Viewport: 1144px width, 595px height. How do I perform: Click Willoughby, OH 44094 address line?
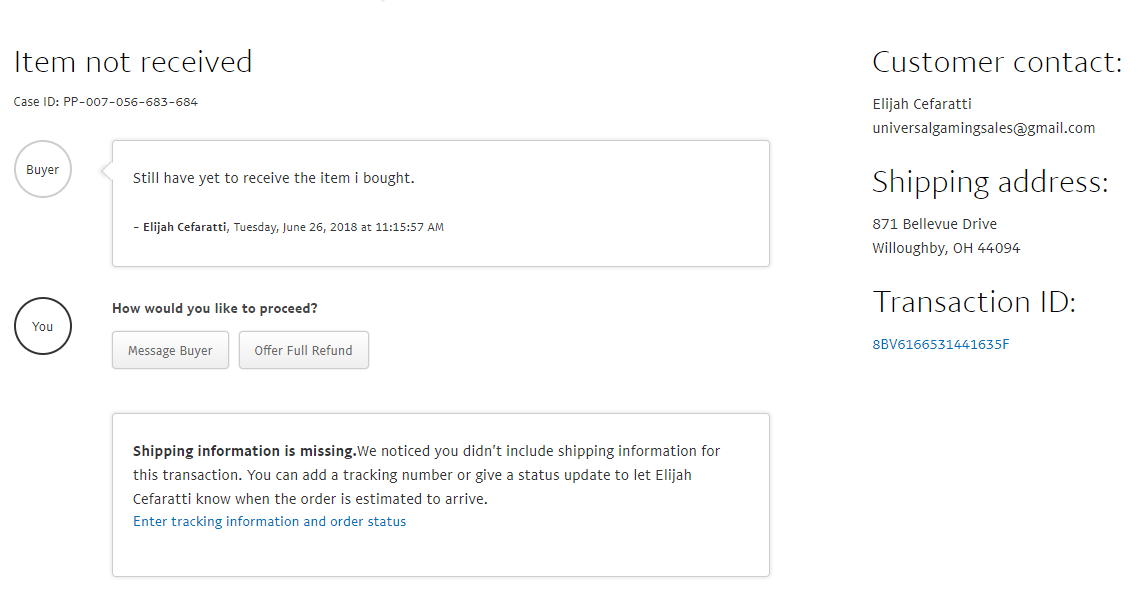(x=946, y=248)
